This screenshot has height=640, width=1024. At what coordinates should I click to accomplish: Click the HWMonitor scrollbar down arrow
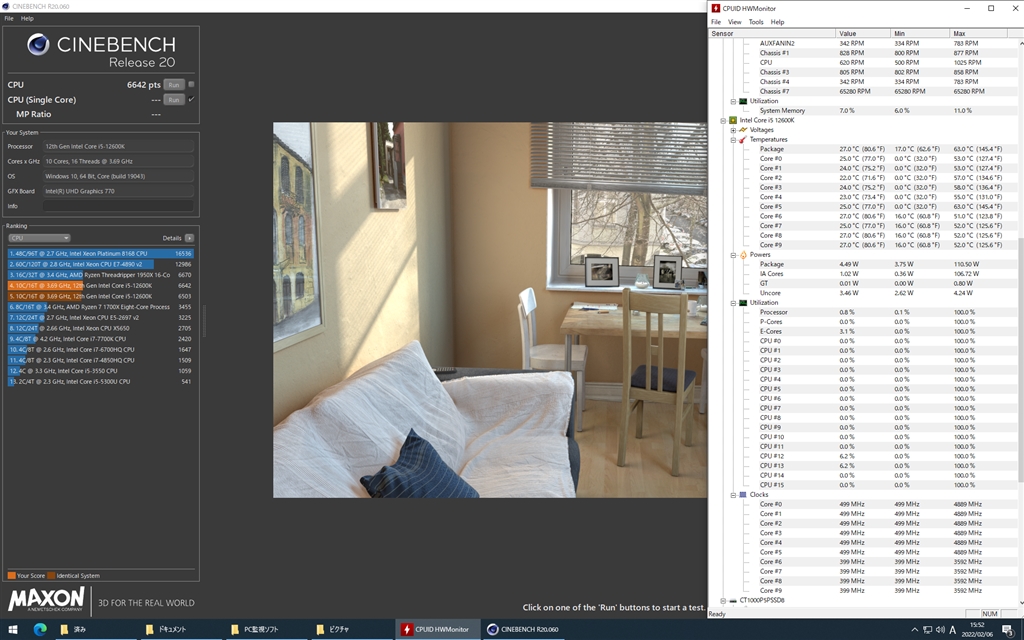[x=1020, y=603]
